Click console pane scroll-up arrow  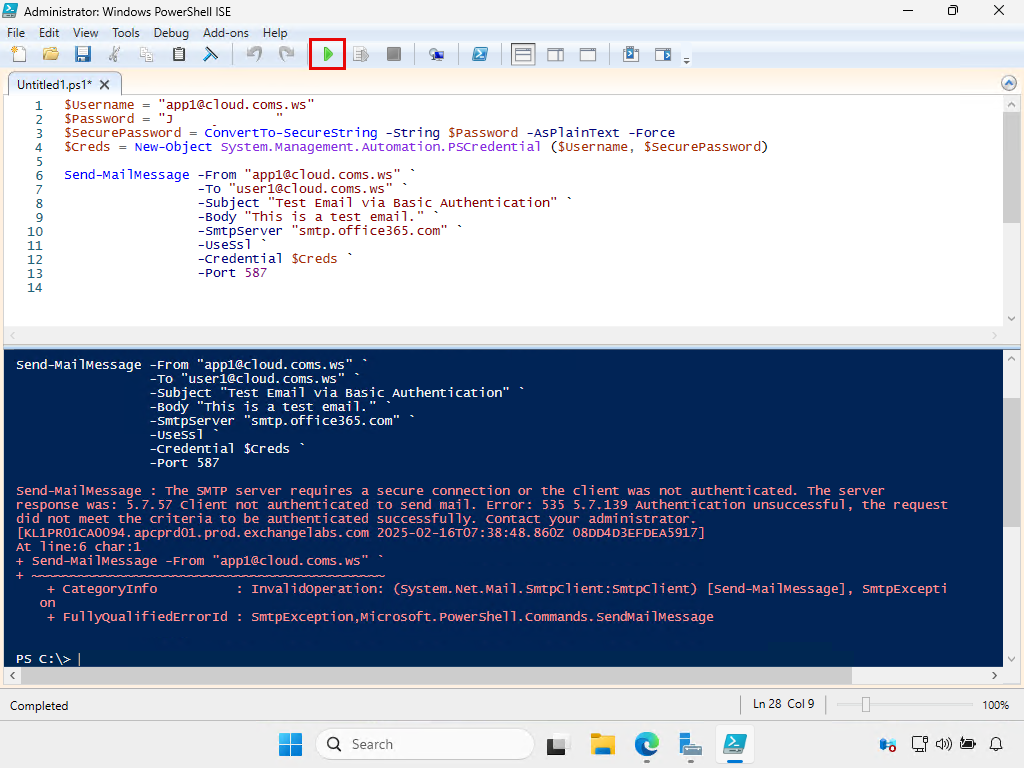(1011, 359)
